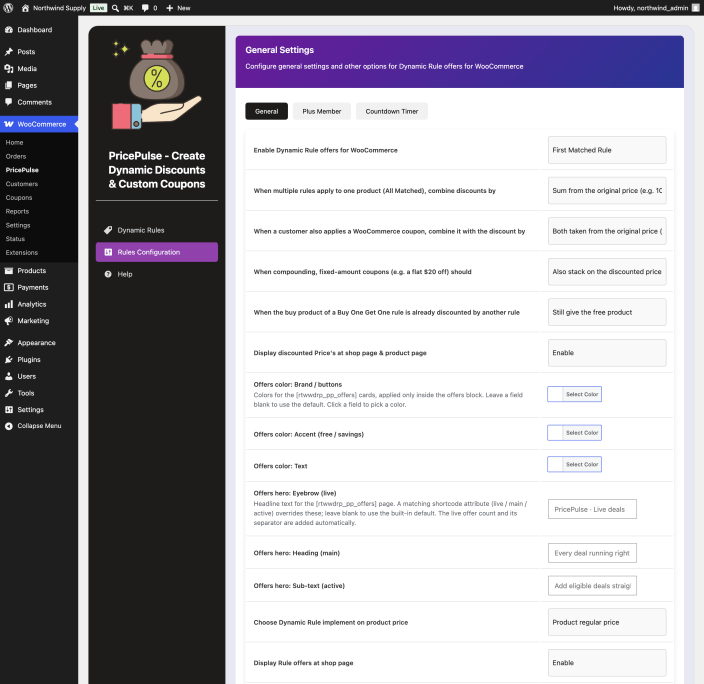
Task: Open Orders under WooCommerce
Action: tap(16, 156)
